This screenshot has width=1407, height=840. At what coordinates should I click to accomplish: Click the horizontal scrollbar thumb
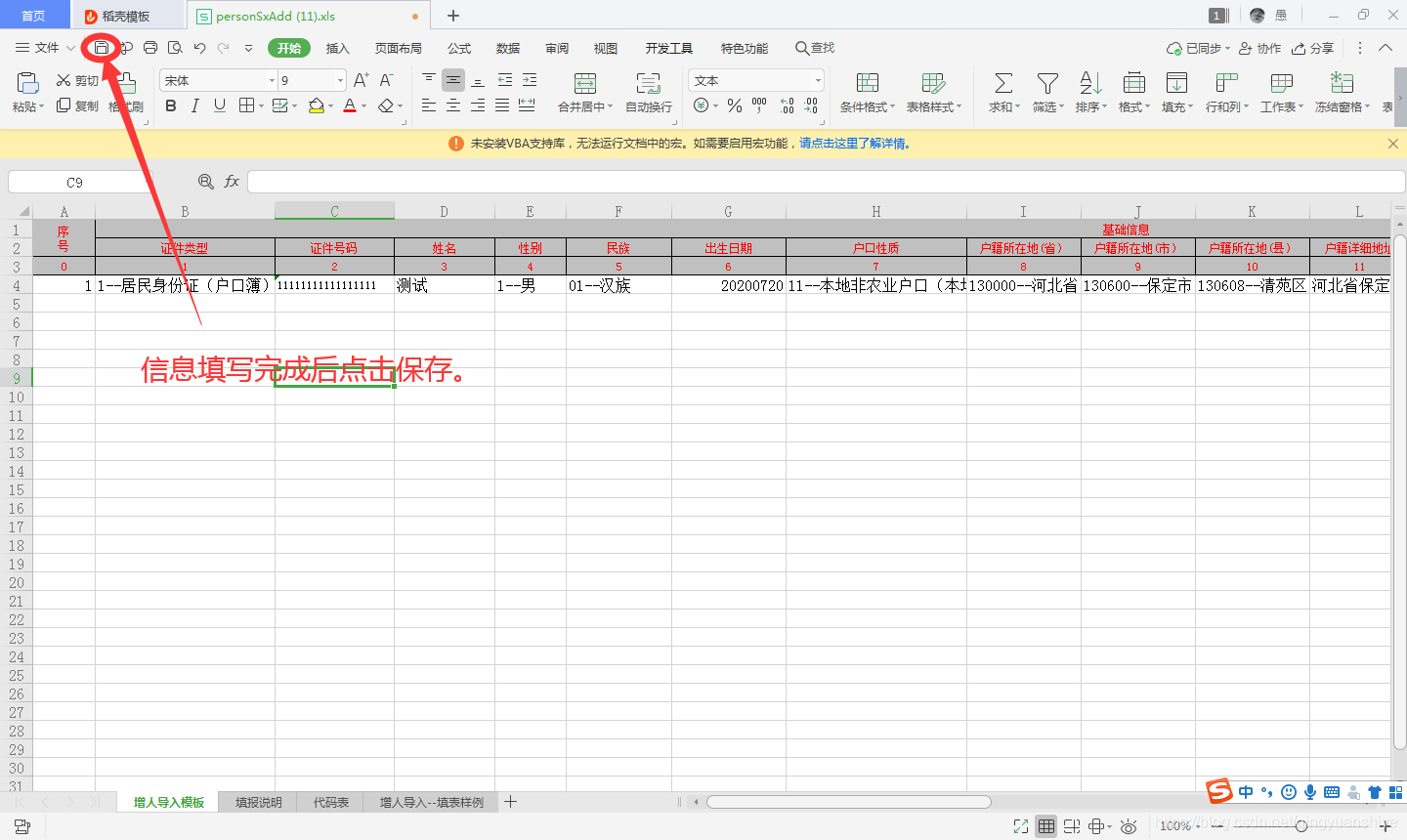click(x=849, y=802)
